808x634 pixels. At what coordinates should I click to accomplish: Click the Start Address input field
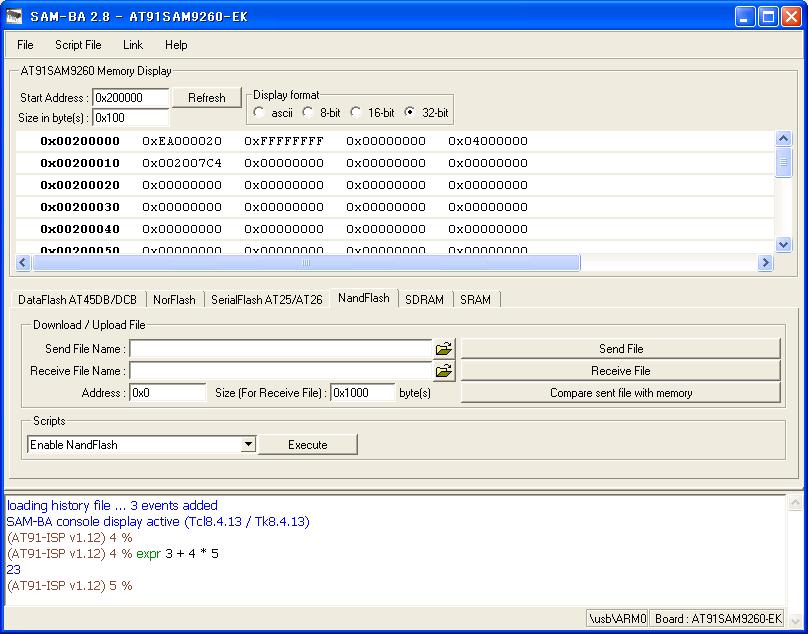131,97
